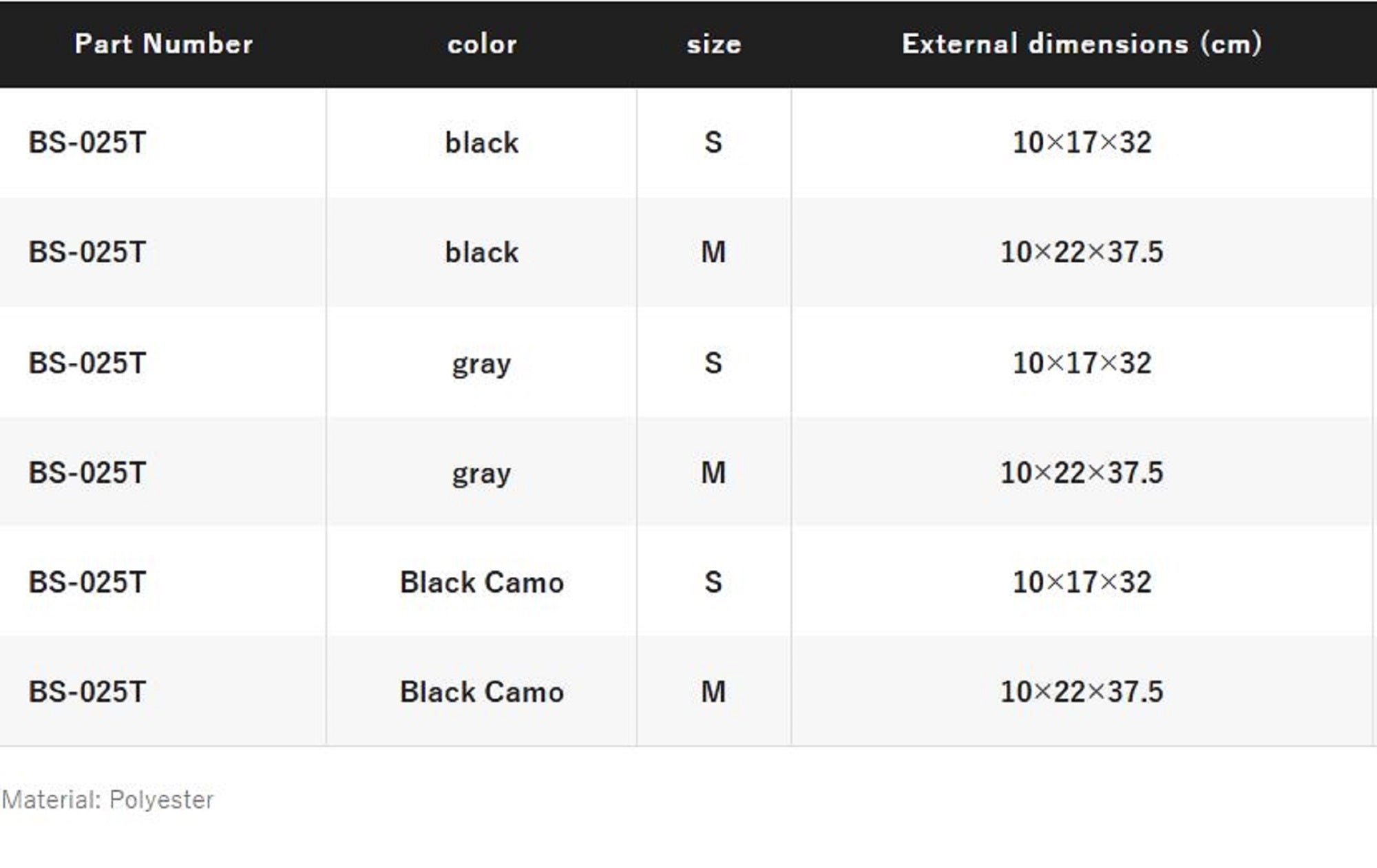Image resolution: width=1377 pixels, height=868 pixels.
Task: Click dimensions cell for black size S
Action: pyautogui.click(x=1082, y=142)
